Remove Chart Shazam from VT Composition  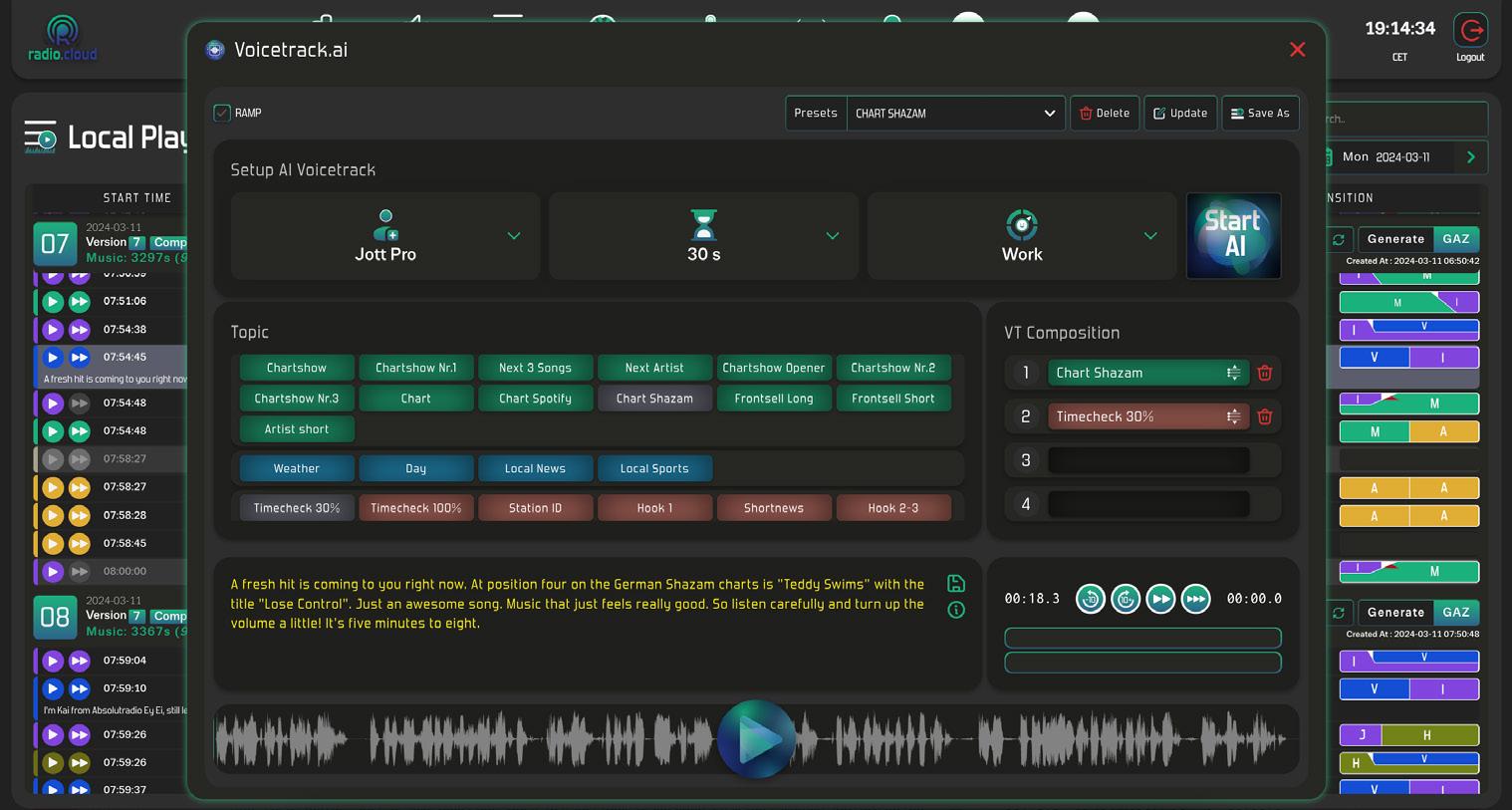click(x=1265, y=373)
